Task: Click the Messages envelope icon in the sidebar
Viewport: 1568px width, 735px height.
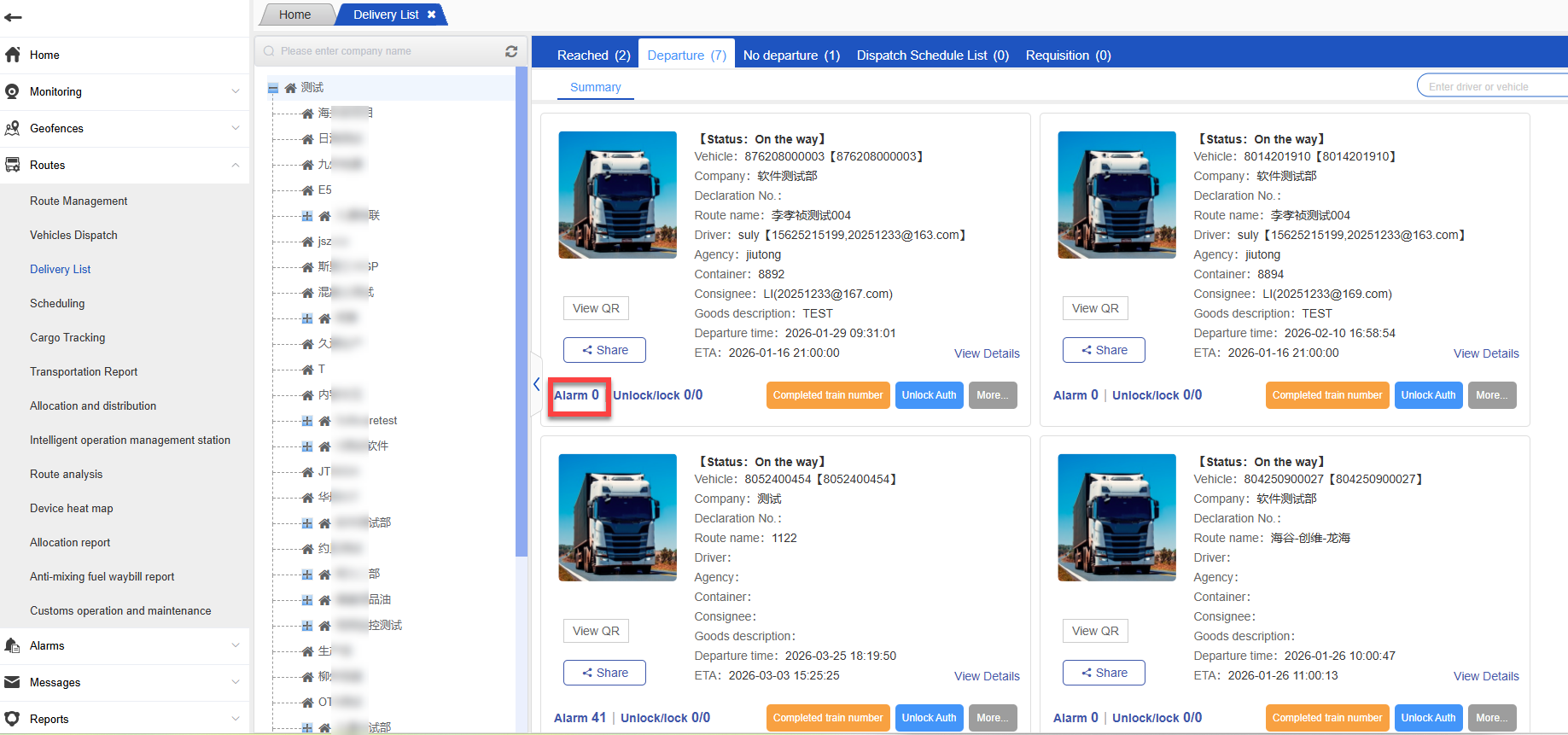Action: [13, 682]
